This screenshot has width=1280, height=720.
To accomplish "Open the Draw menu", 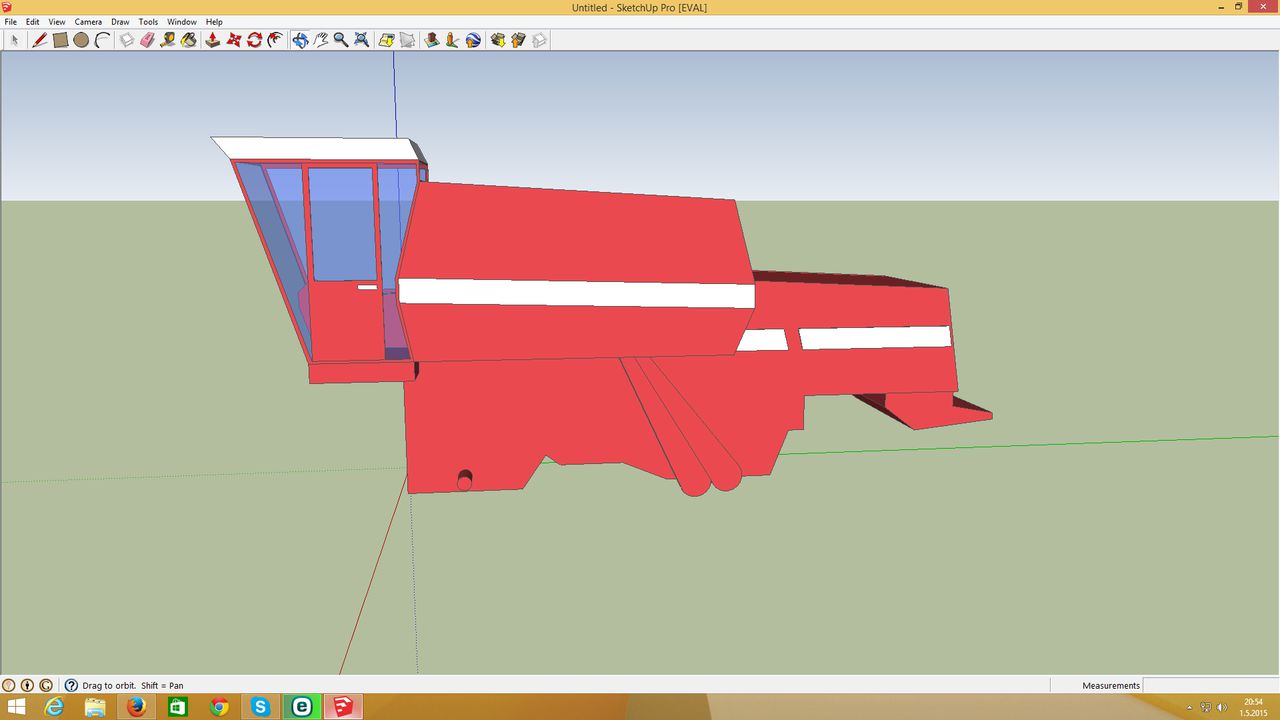I will tap(120, 22).
